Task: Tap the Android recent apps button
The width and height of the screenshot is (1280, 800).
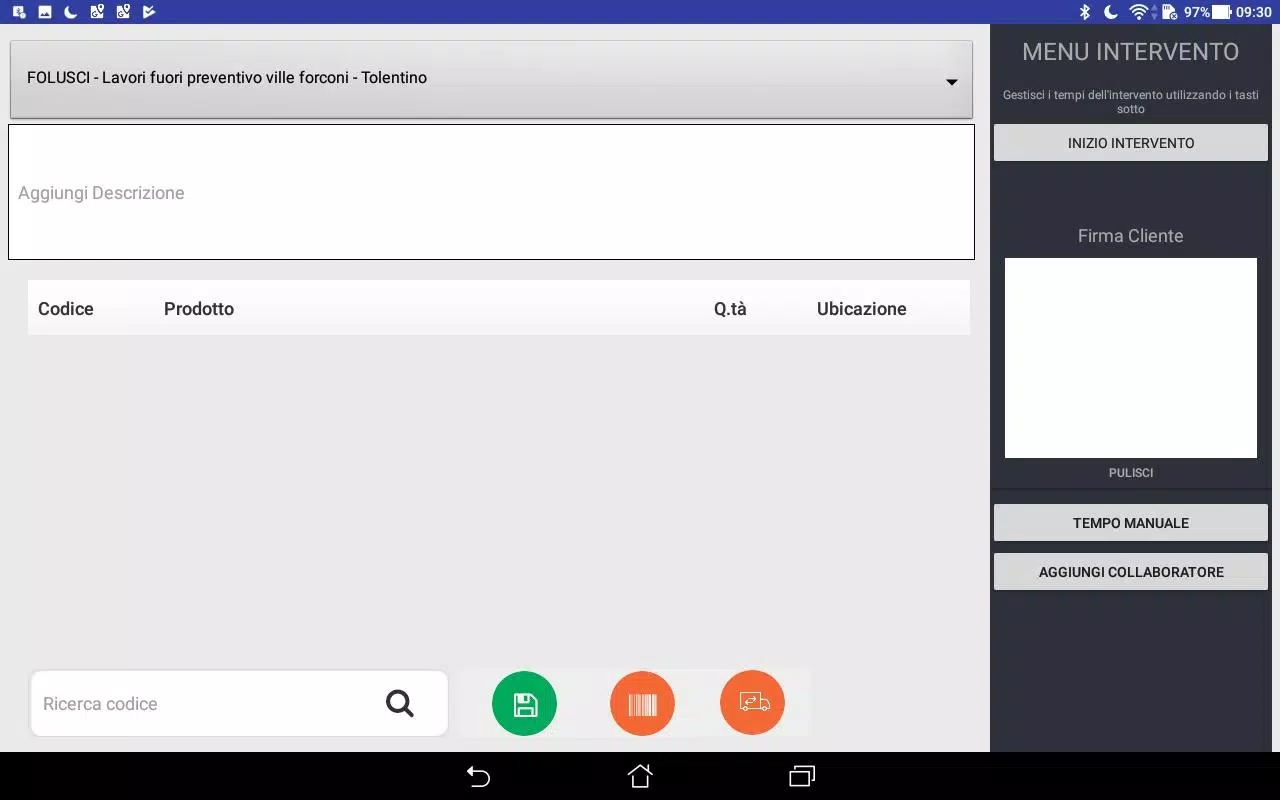Action: pyautogui.click(x=802, y=776)
